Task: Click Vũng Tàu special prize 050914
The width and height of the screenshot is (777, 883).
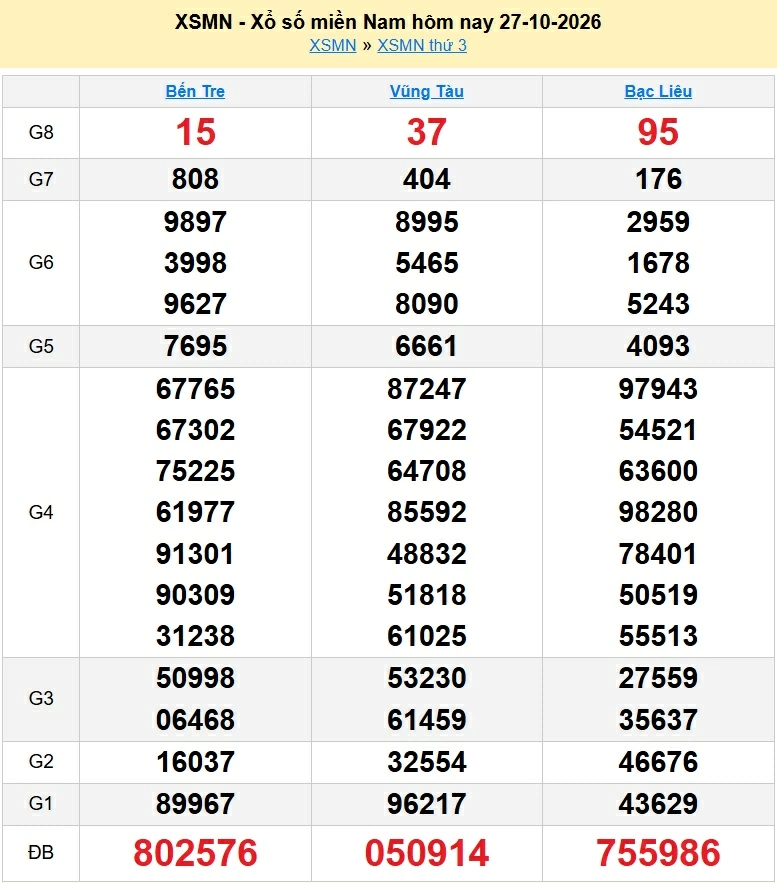Action: click(x=427, y=853)
